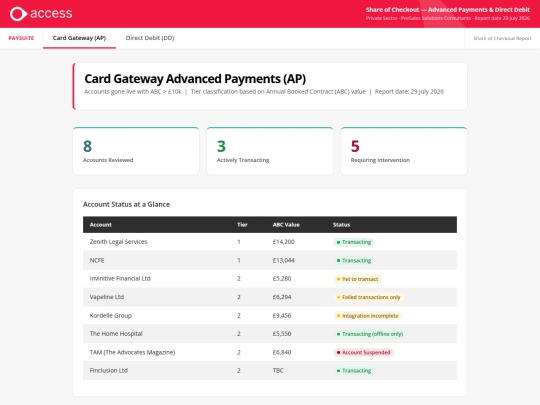
Task: Select the Card Gateway (AP) tab
Action: click(79, 38)
